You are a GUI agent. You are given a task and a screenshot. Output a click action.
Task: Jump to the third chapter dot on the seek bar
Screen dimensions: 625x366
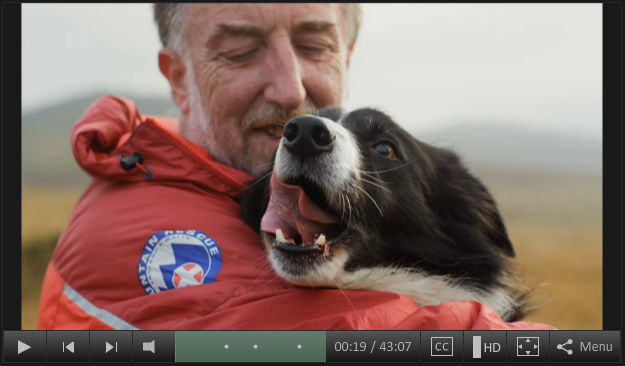pos(299,347)
